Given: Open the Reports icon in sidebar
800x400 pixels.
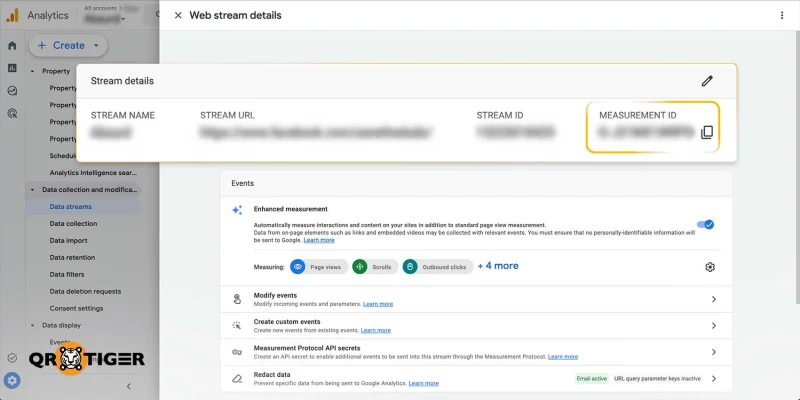Looking at the screenshot, I should 12,68.
